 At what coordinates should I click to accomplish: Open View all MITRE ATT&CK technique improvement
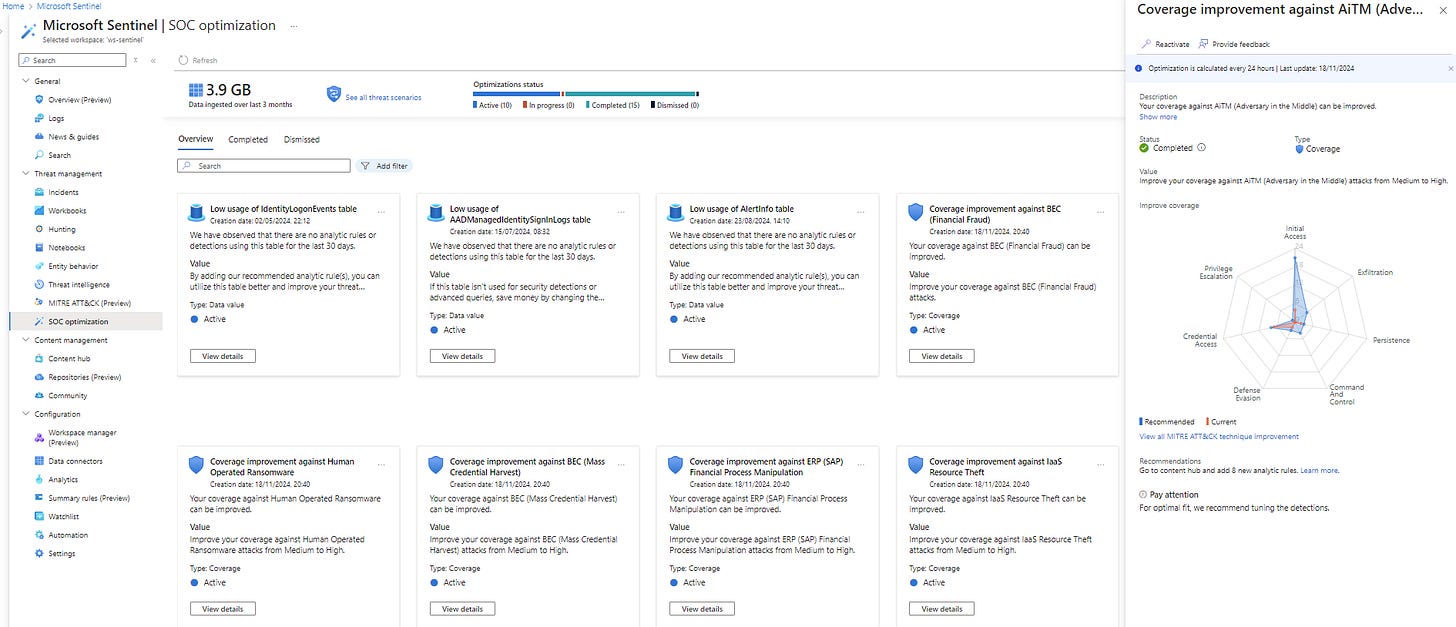pos(1219,437)
